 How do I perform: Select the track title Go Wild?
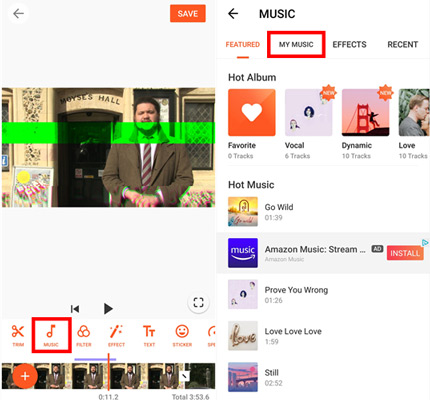tap(279, 207)
